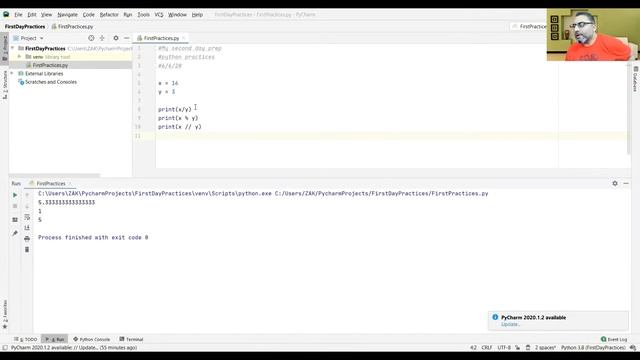Expand the venv folder
Image resolution: width=640 pixels, height=360 pixels.
pos(19,57)
